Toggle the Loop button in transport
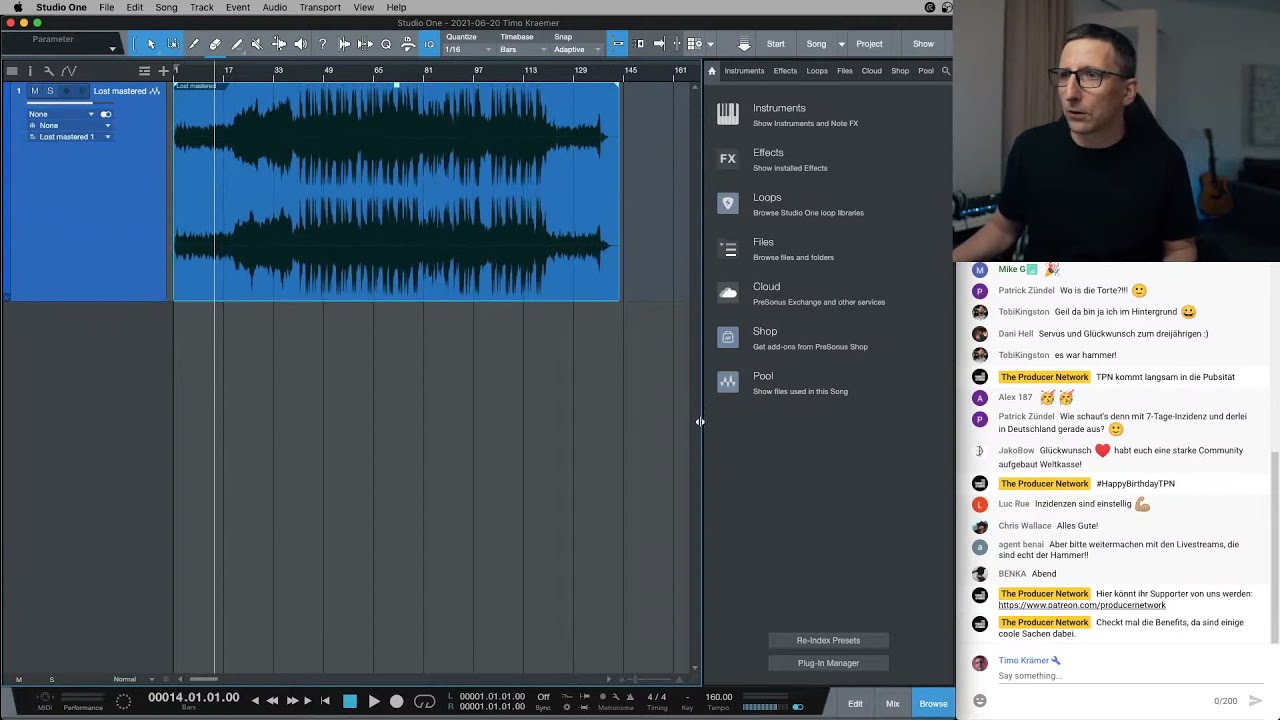 424,702
